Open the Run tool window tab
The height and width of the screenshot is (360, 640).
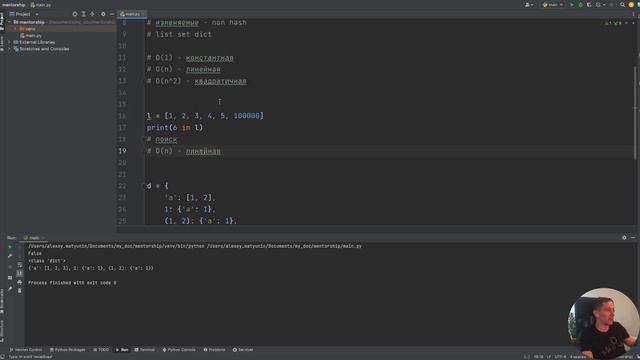tap(122, 350)
